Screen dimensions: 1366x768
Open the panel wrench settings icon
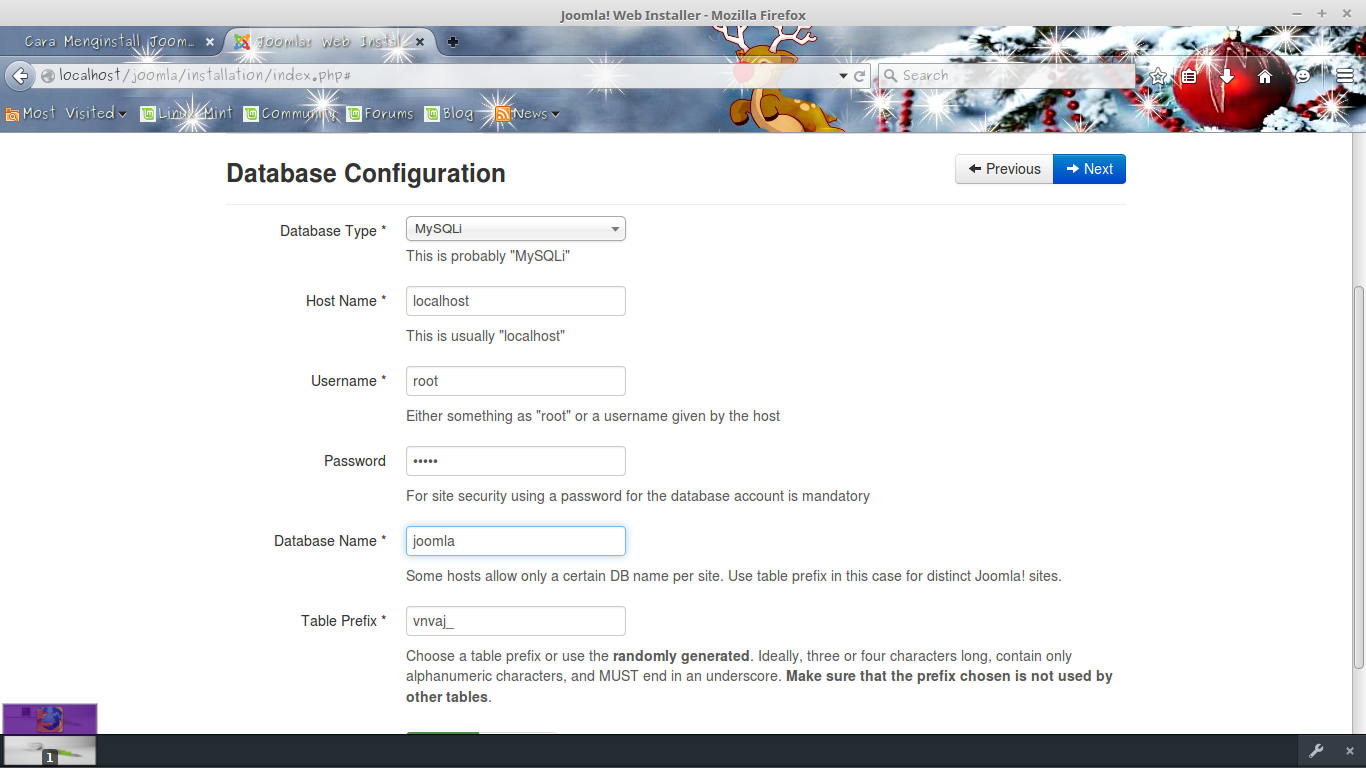[x=1317, y=751]
